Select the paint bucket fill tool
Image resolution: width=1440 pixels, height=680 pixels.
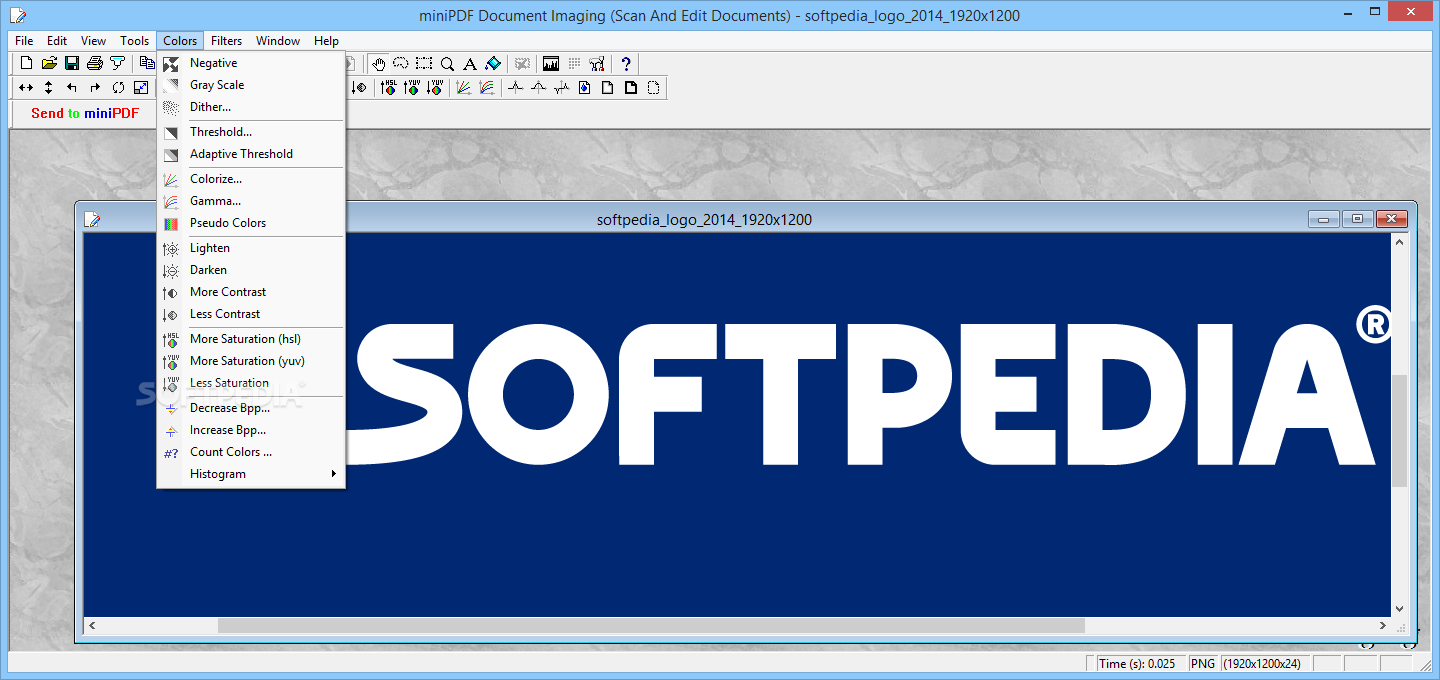point(492,63)
